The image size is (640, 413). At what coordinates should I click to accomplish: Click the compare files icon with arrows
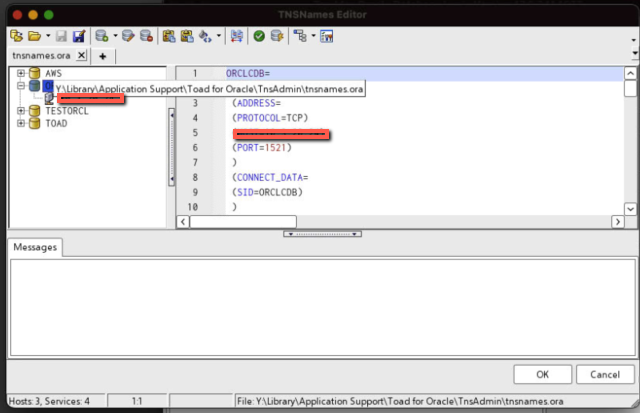coord(236,36)
